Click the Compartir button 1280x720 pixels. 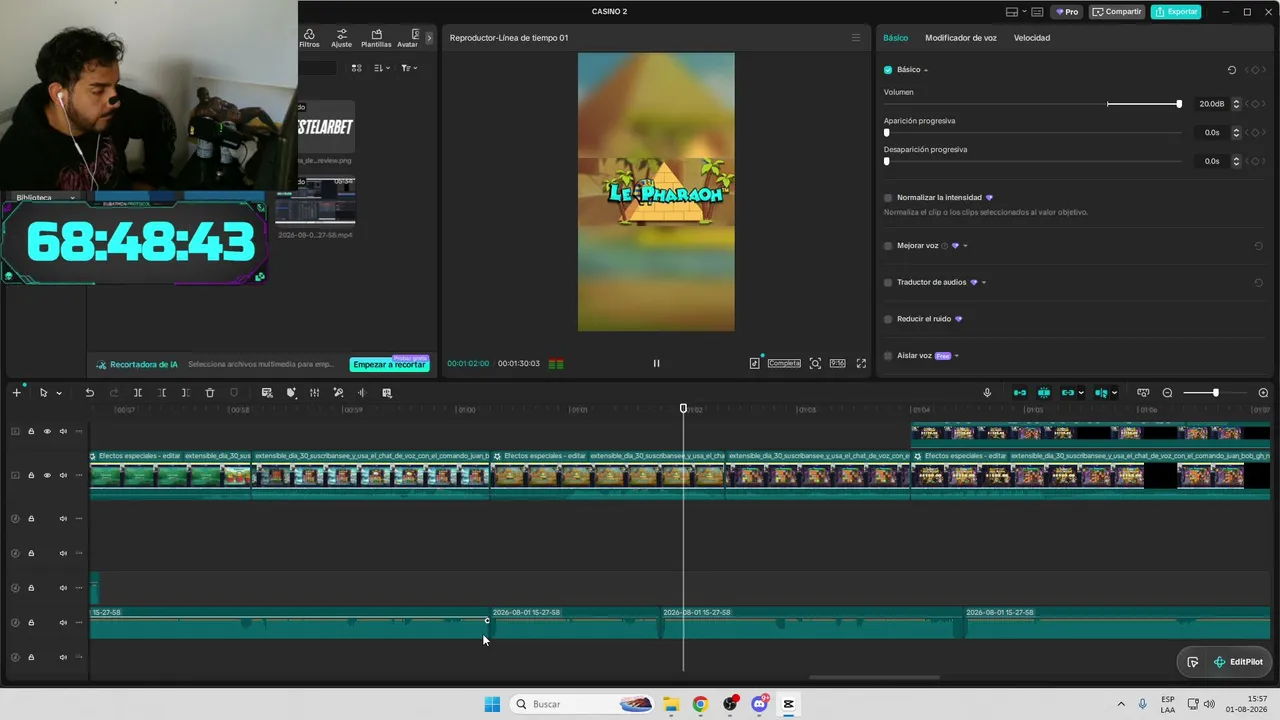1117,12
